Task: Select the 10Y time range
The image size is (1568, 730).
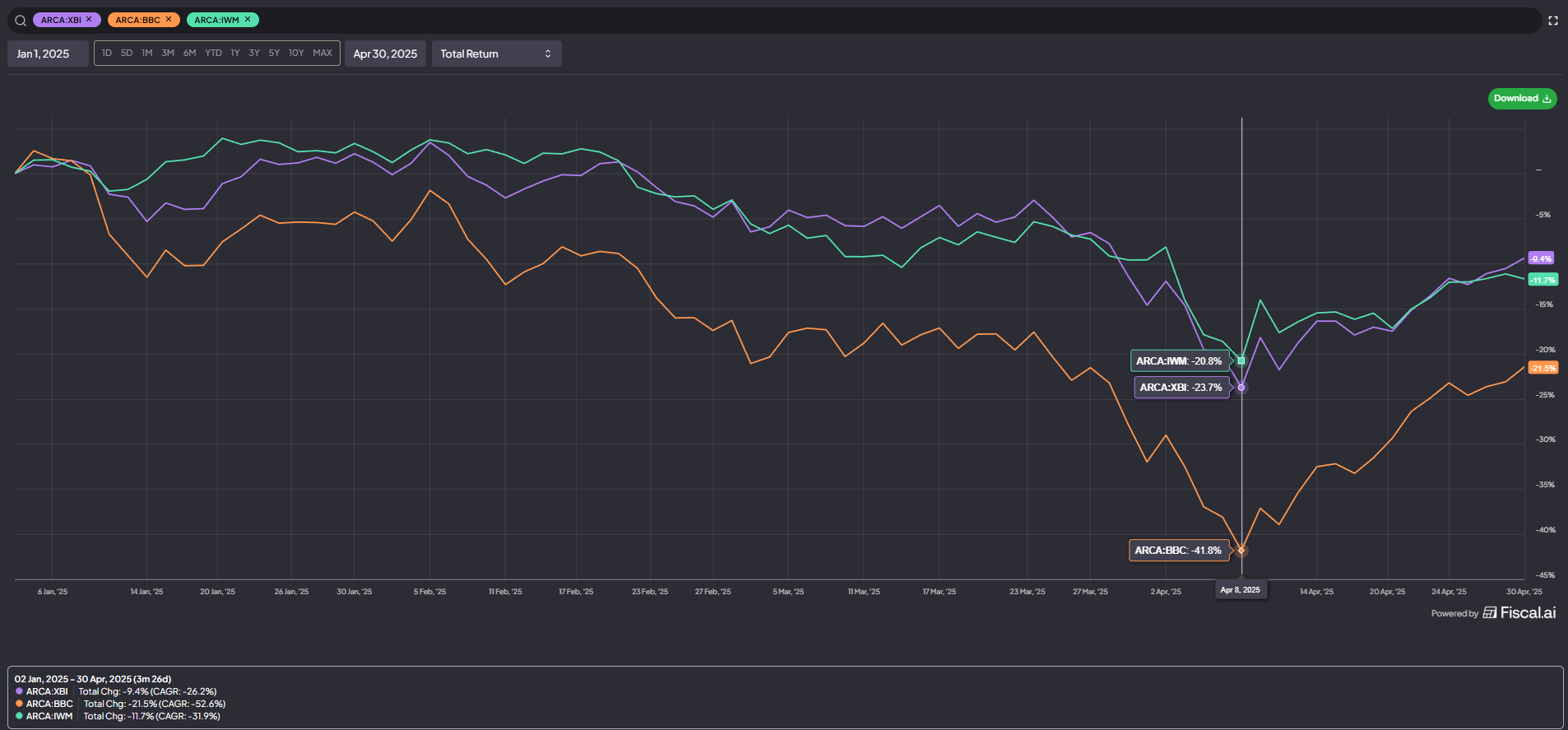Action: coord(296,53)
